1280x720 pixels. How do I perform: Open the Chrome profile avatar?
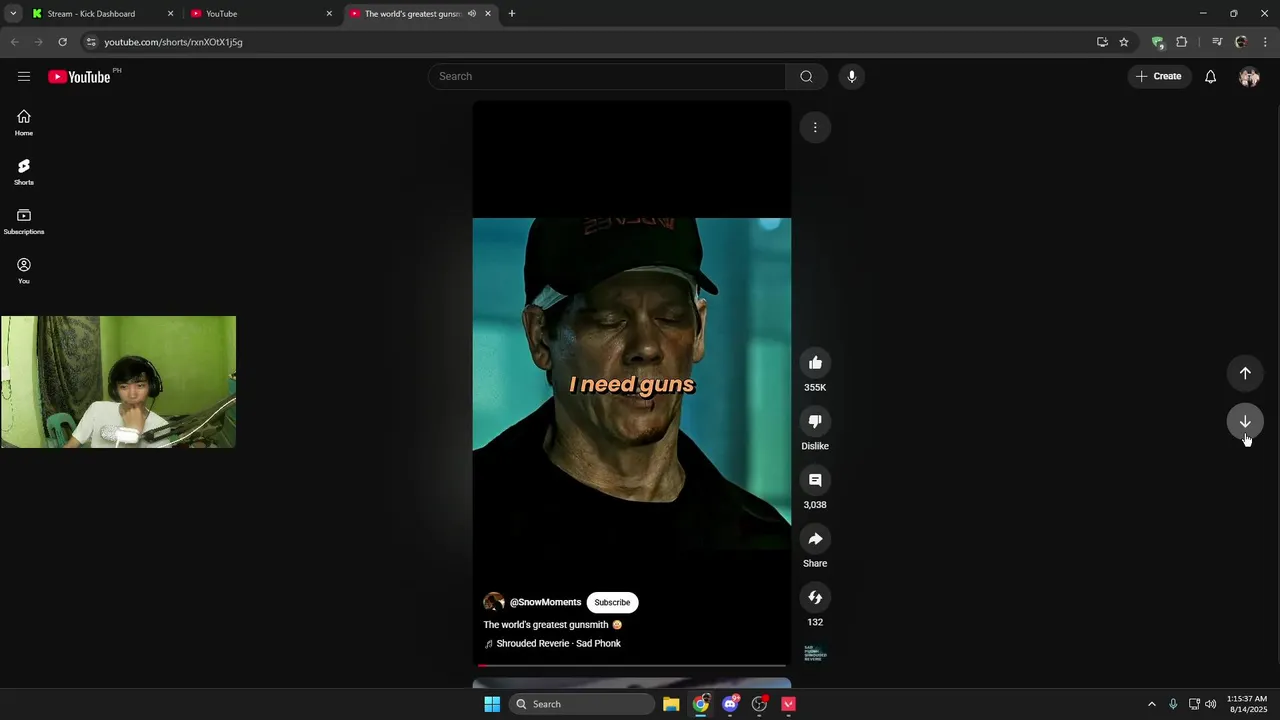click(1241, 42)
